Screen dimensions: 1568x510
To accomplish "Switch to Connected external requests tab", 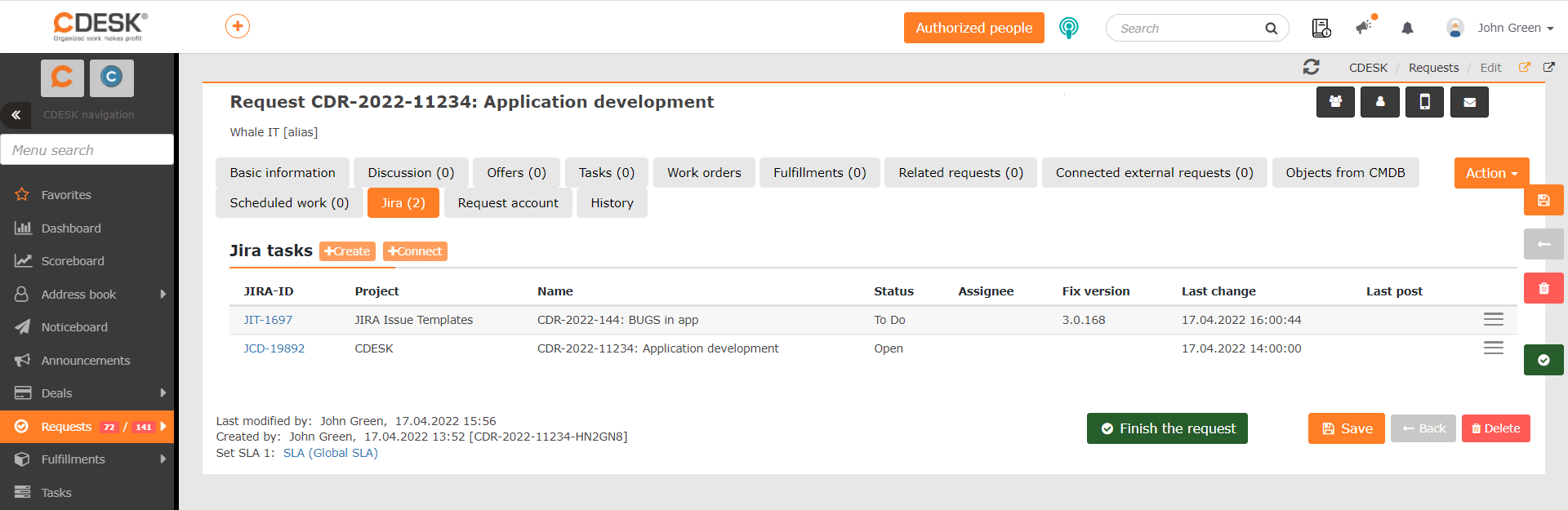I will [x=1154, y=173].
